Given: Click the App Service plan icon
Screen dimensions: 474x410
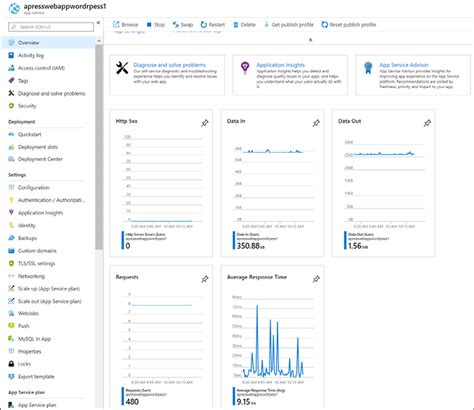Looking at the screenshot, I should click(11, 405).
